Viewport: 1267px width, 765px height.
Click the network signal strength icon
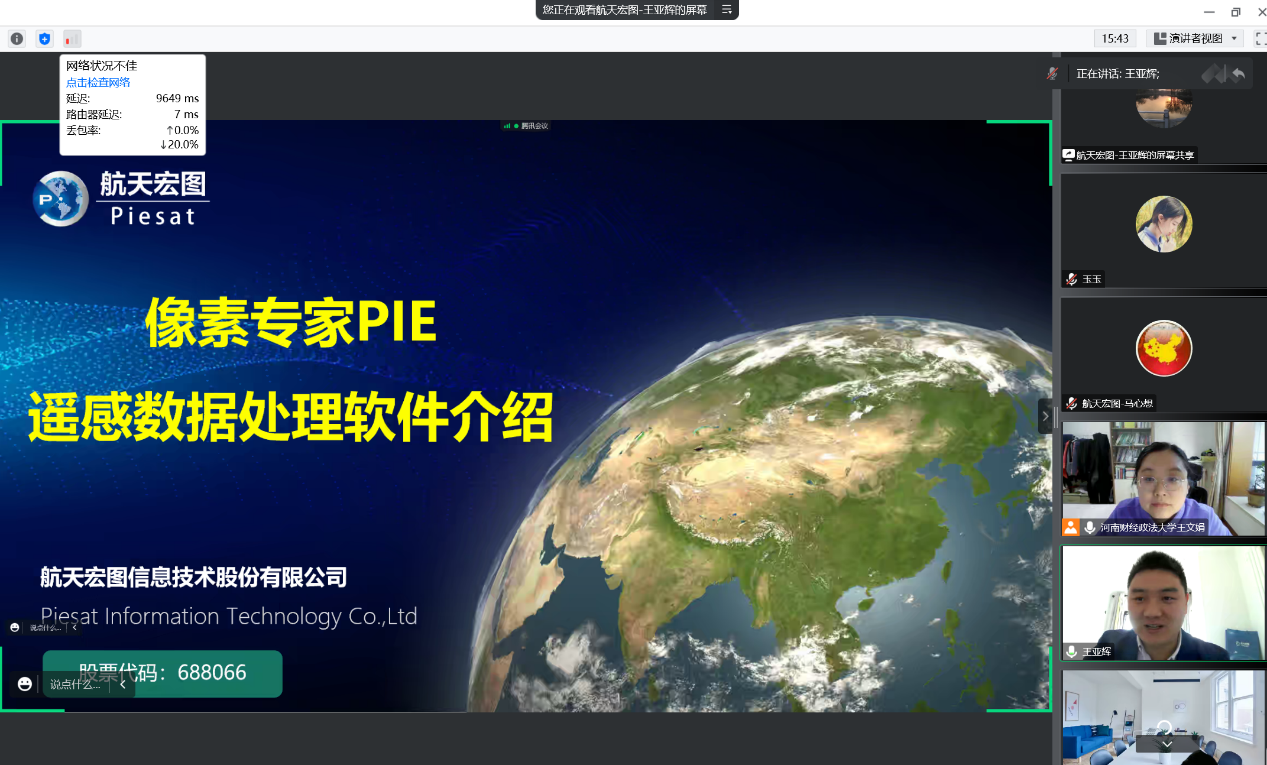click(72, 39)
